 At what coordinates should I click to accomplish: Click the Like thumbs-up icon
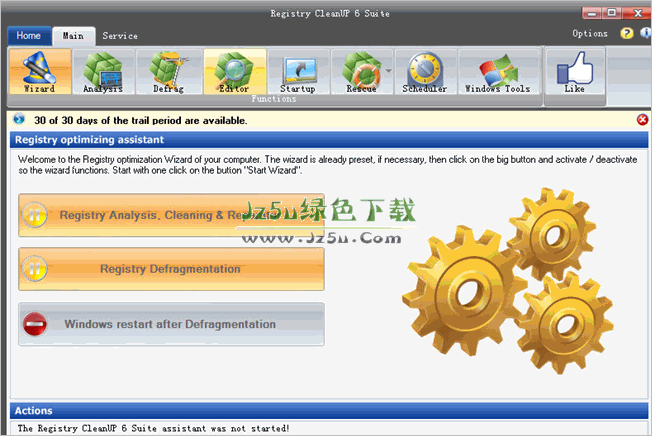[x=575, y=71]
